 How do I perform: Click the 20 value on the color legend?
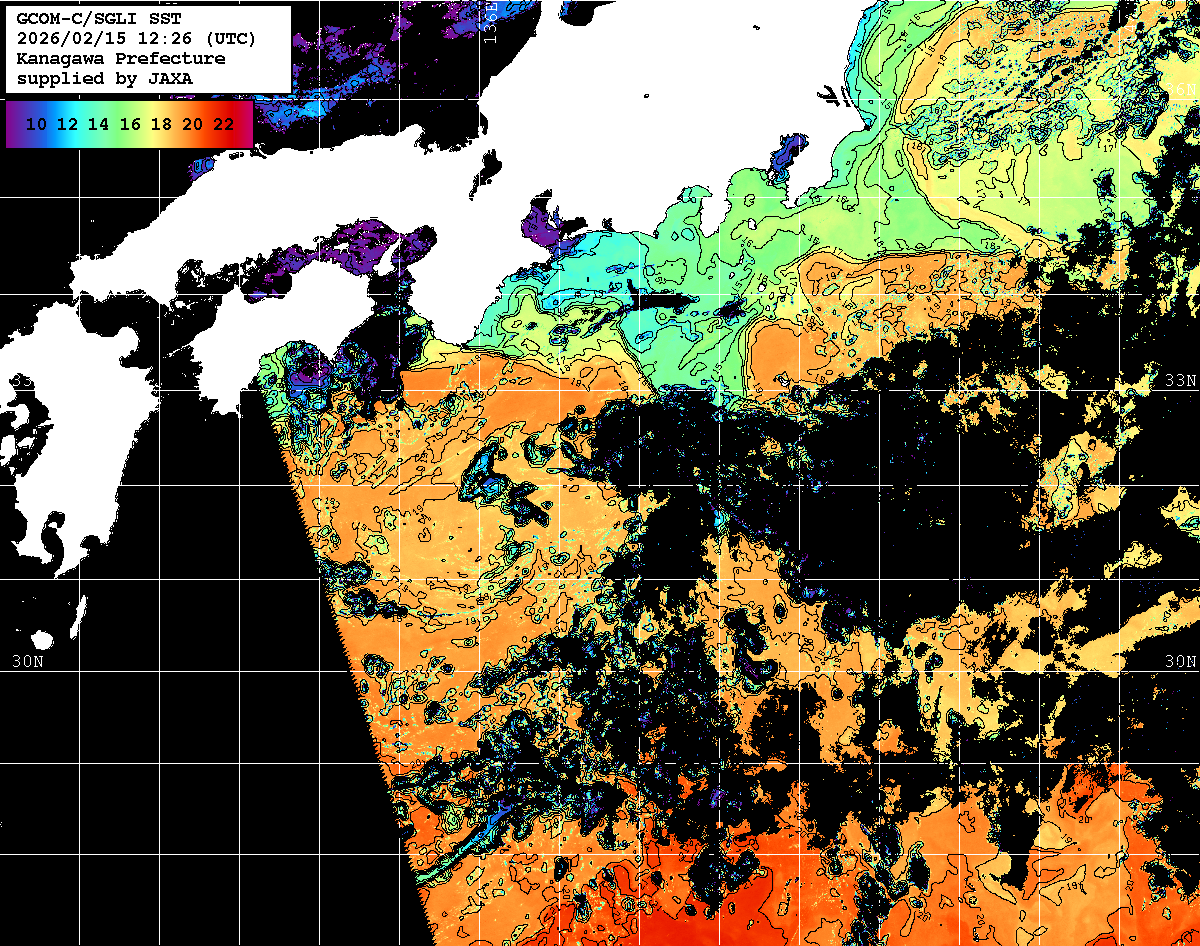coord(192,125)
